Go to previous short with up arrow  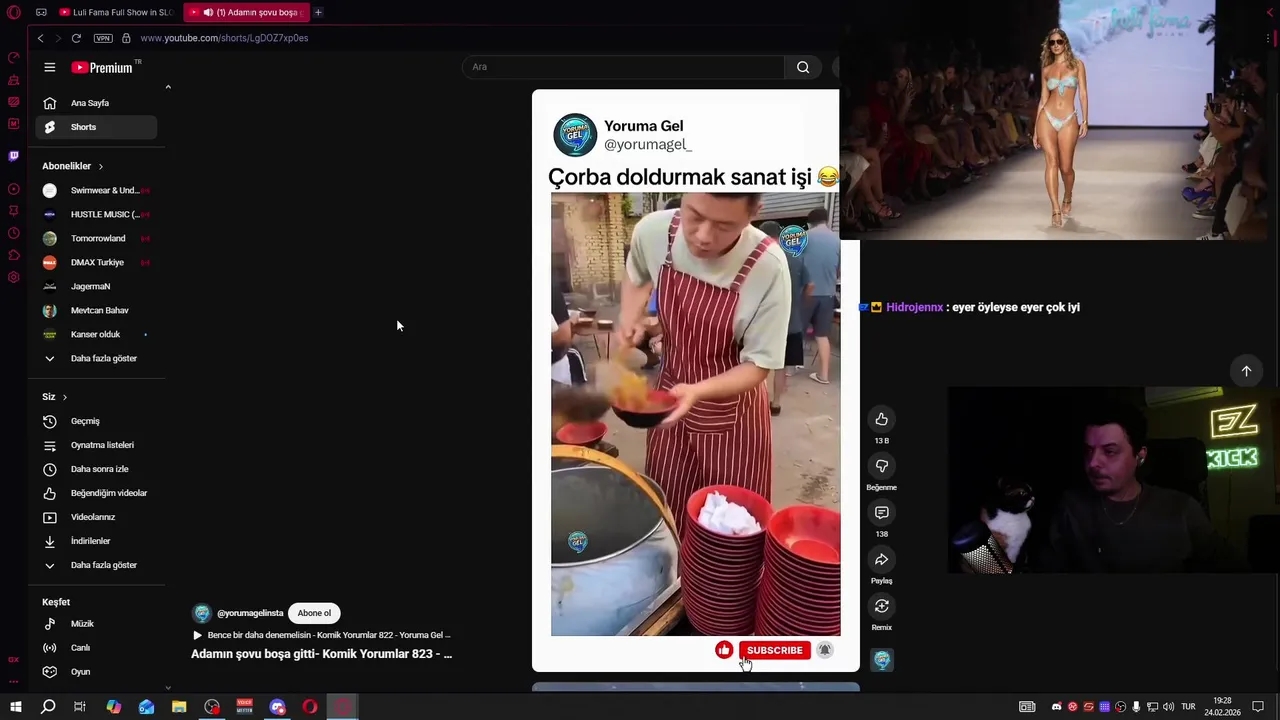(1246, 371)
